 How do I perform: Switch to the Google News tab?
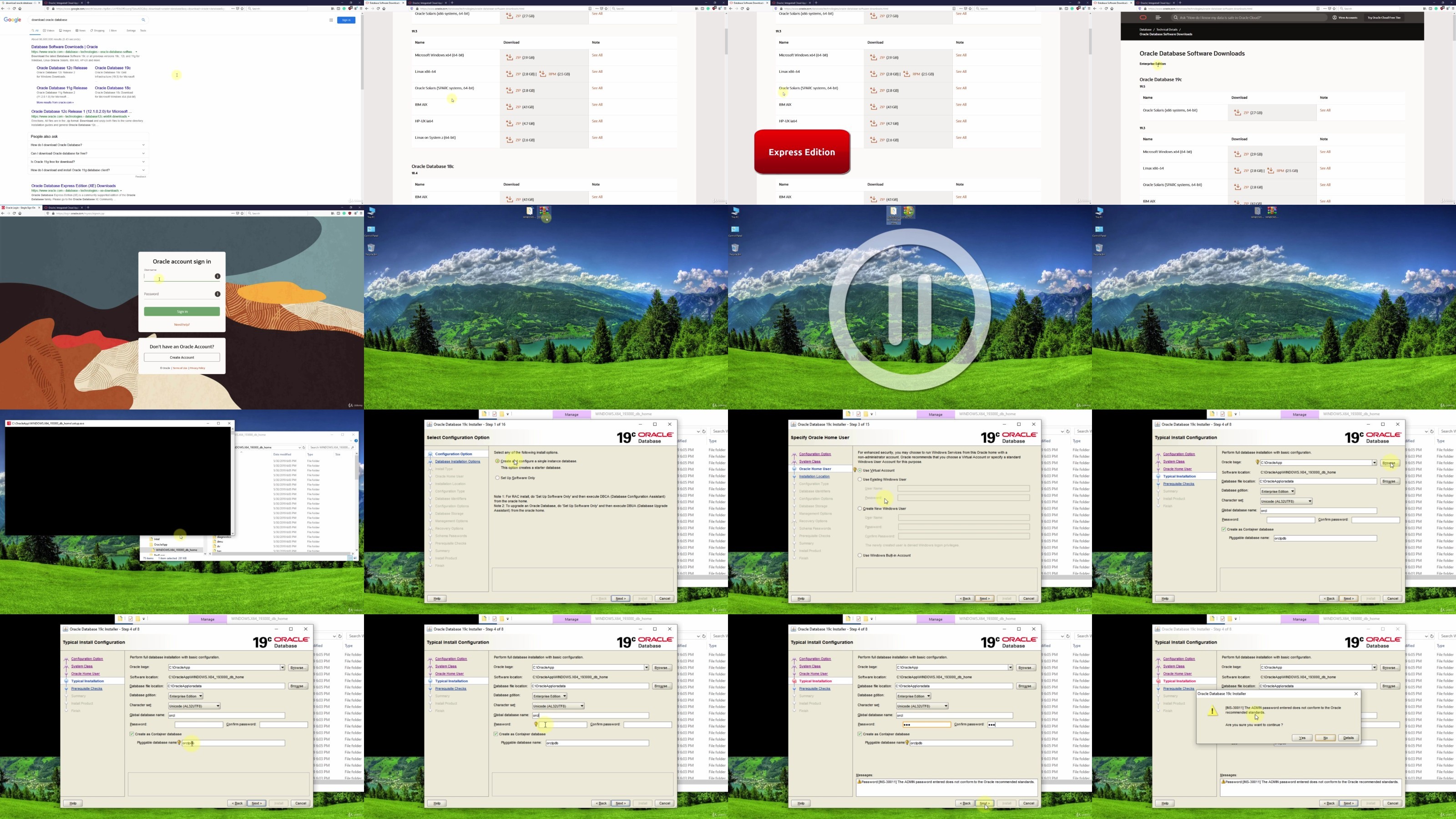(x=81, y=30)
